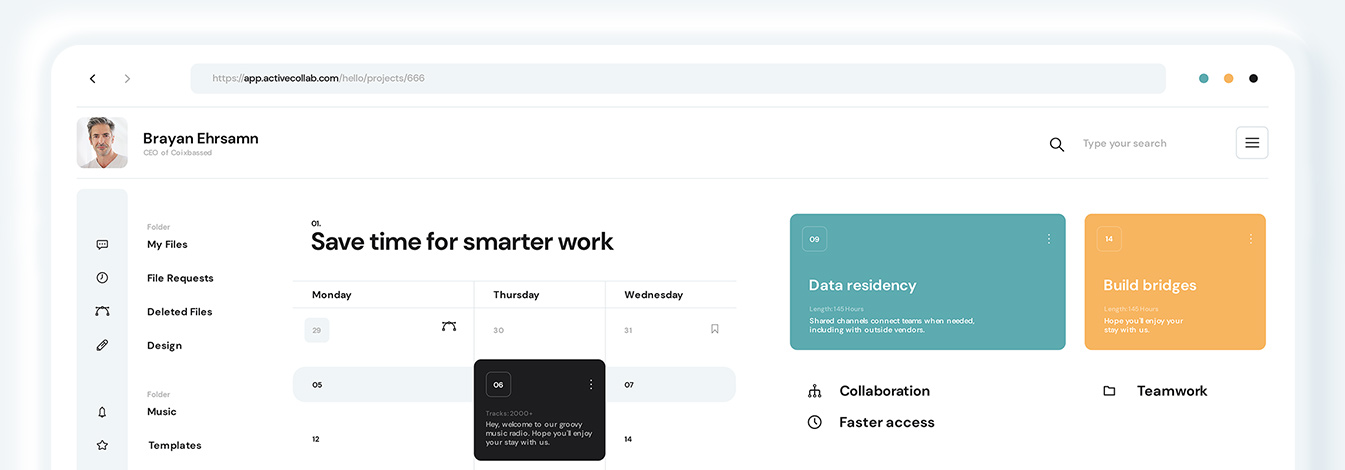Click the star favorites icon in sidebar
Image resolution: width=1345 pixels, height=470 pixels.
tap(102, 445)
